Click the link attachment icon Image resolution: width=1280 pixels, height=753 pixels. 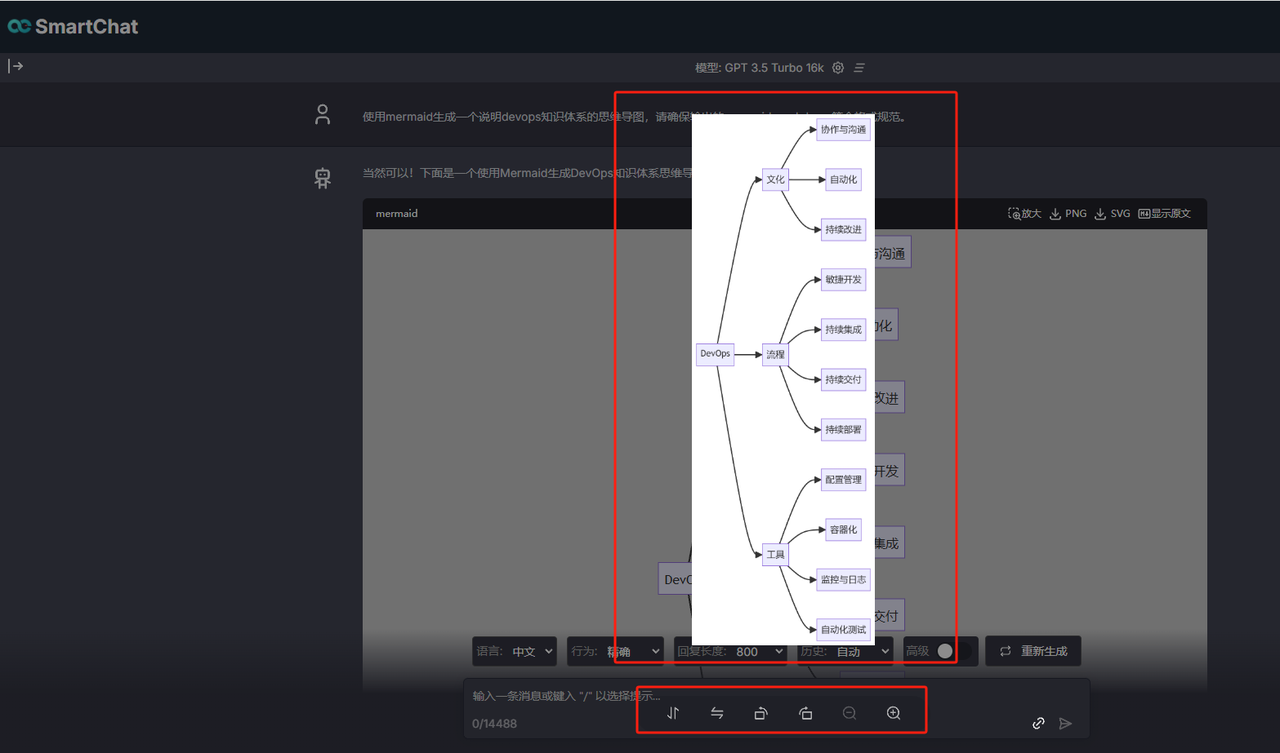pyautogui.click(x=1038, y=723)
